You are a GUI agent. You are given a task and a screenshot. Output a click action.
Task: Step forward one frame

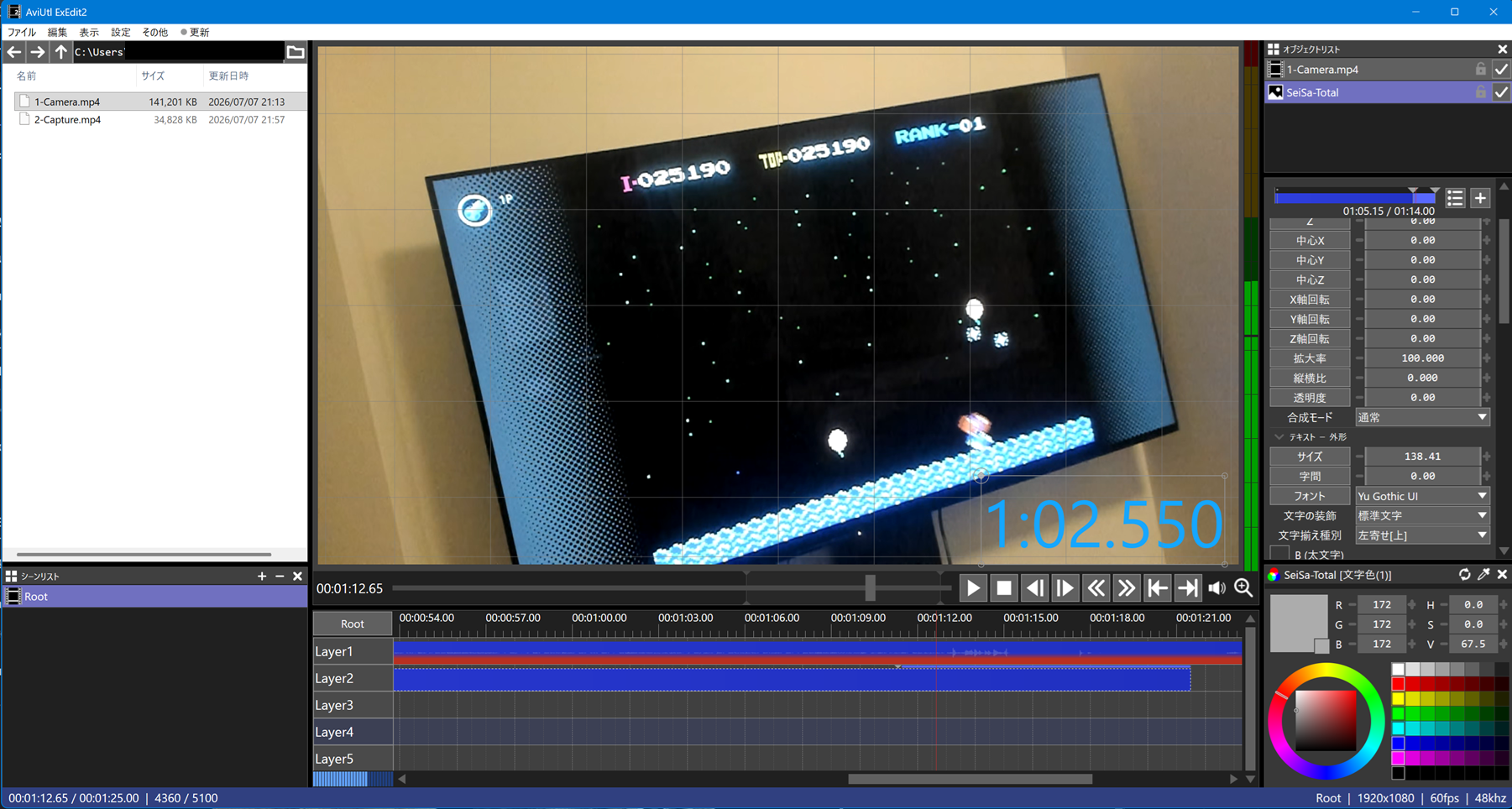[1065, 588]
